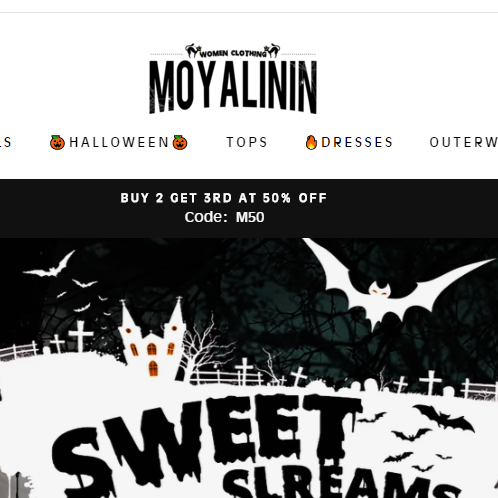The height and width of the screenshot is (498, 498).
Task: Click the black promo announcement bar
Action: 249,208
